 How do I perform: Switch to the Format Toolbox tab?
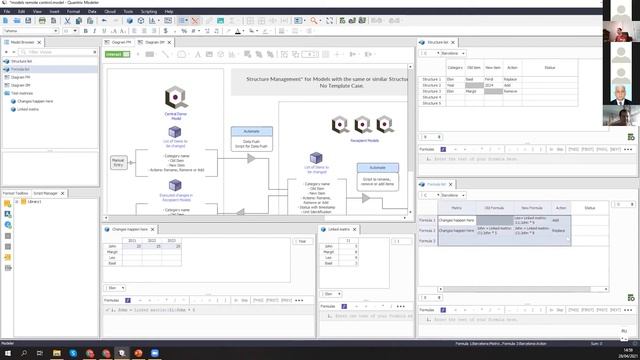(x=16, y=193)
